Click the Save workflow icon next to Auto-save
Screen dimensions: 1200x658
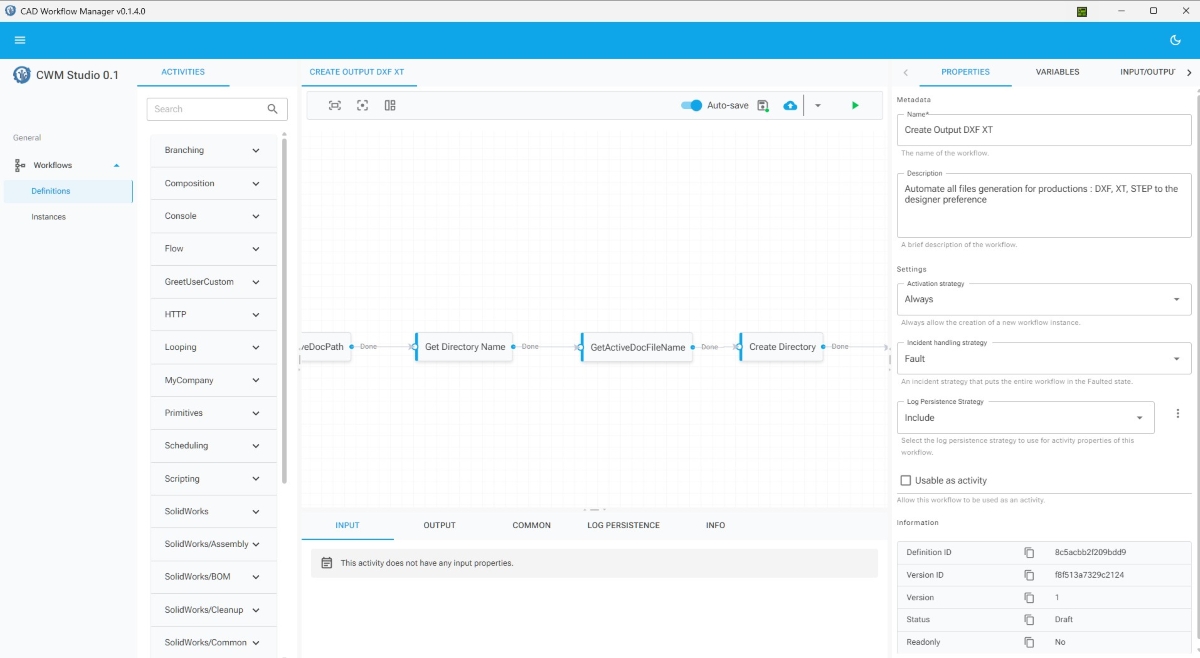pos(762,104)
